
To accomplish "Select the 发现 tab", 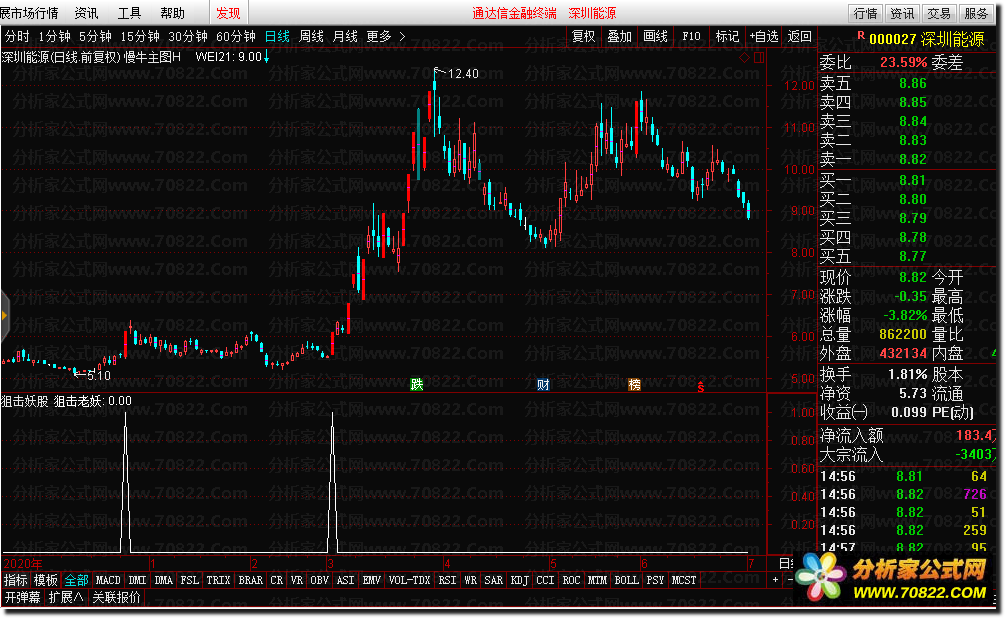I will [x=228, y=13].
